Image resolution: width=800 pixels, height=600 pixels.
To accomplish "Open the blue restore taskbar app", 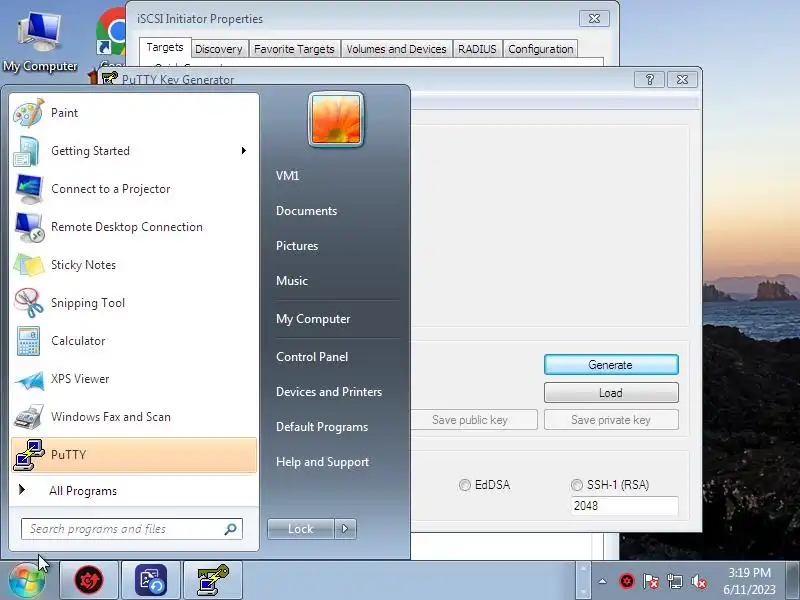I will pyautogui.click(x=151, y=581).
